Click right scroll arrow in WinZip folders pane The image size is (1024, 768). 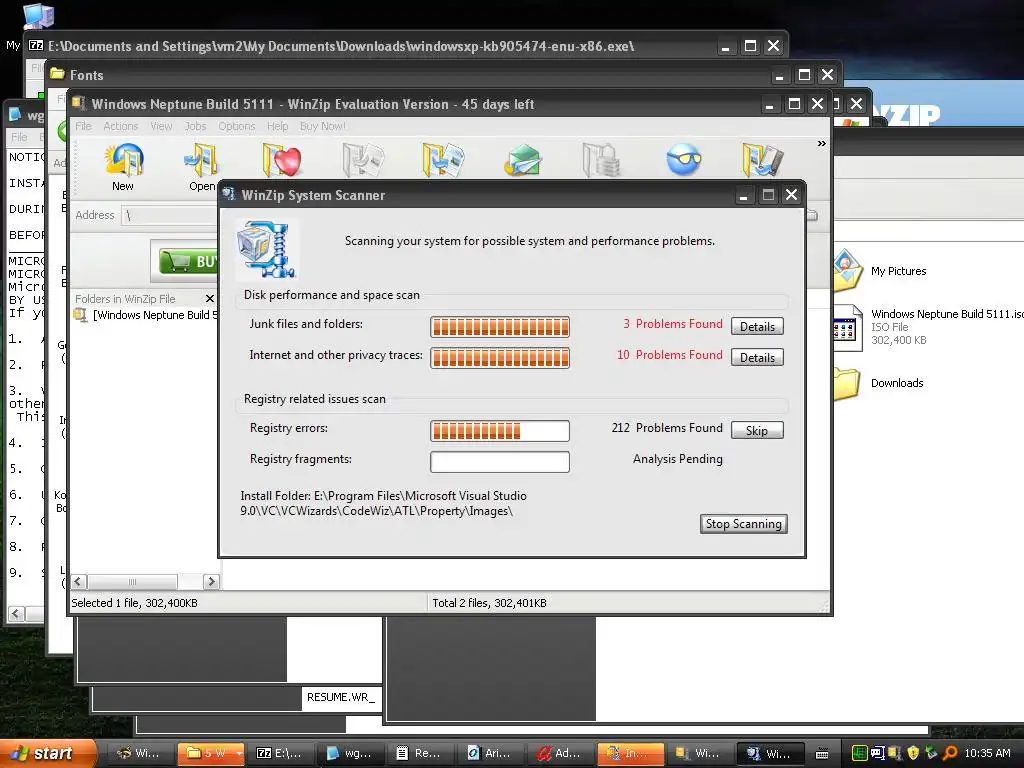(211, 581)
